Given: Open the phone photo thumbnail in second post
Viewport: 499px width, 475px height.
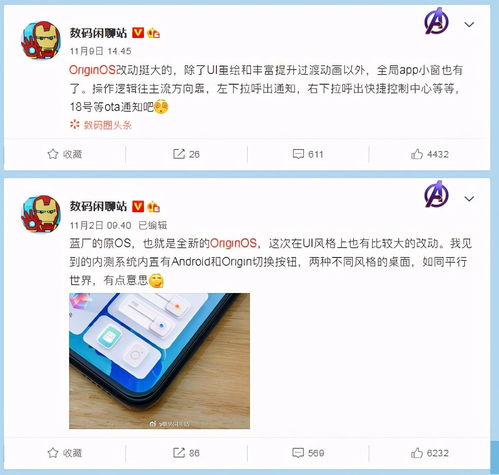Looking at the screenshot, I should [x=159, y=361].
